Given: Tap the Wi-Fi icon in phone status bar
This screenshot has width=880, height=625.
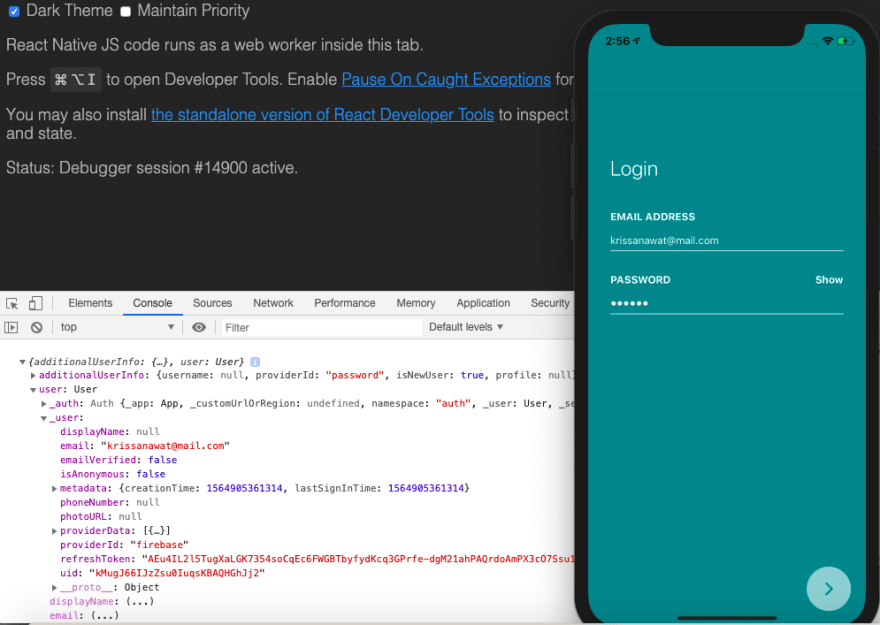Looking at the screenshot, I should pos(827,41).
